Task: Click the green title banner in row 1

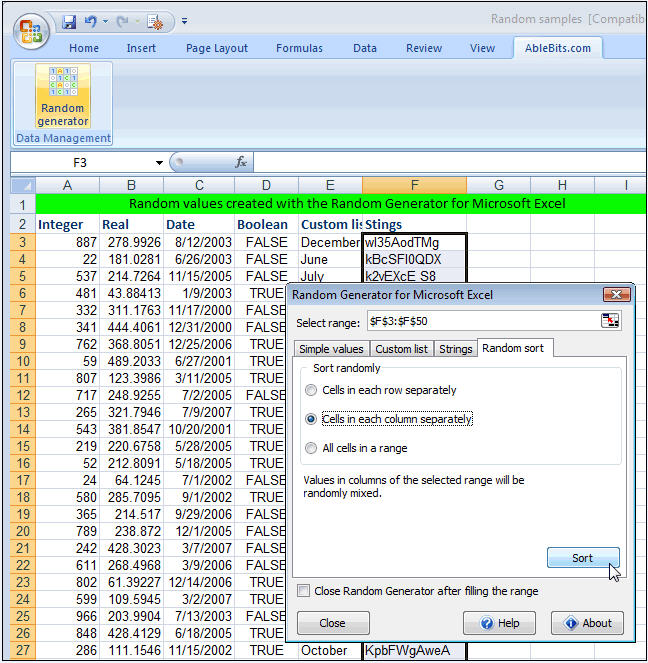Action: pyautogui.click(x=341, y=204)
